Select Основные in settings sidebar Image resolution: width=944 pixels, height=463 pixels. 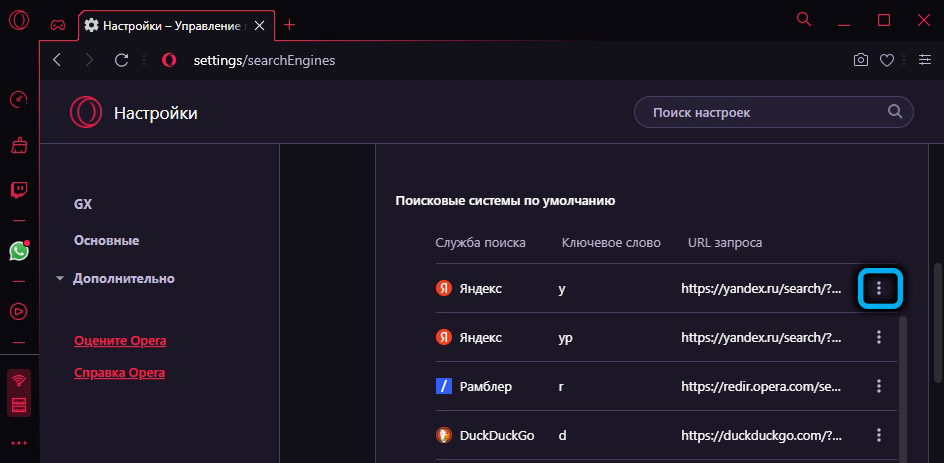106,241
